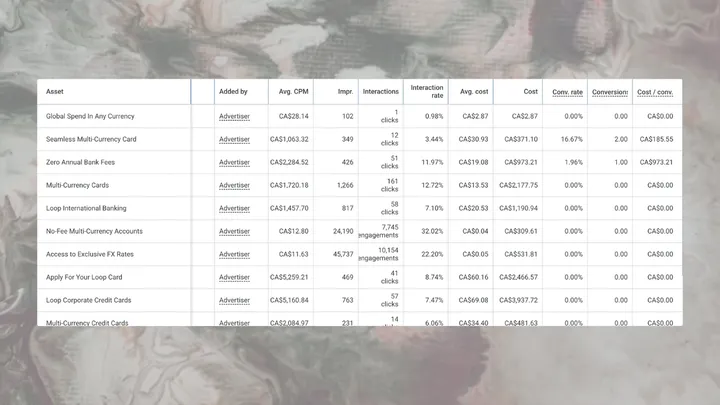Click Advertiser link for Loop Corporate Credit Cards
The height and width of the screenshot is (405, 720).
click(x=234, y=300)
